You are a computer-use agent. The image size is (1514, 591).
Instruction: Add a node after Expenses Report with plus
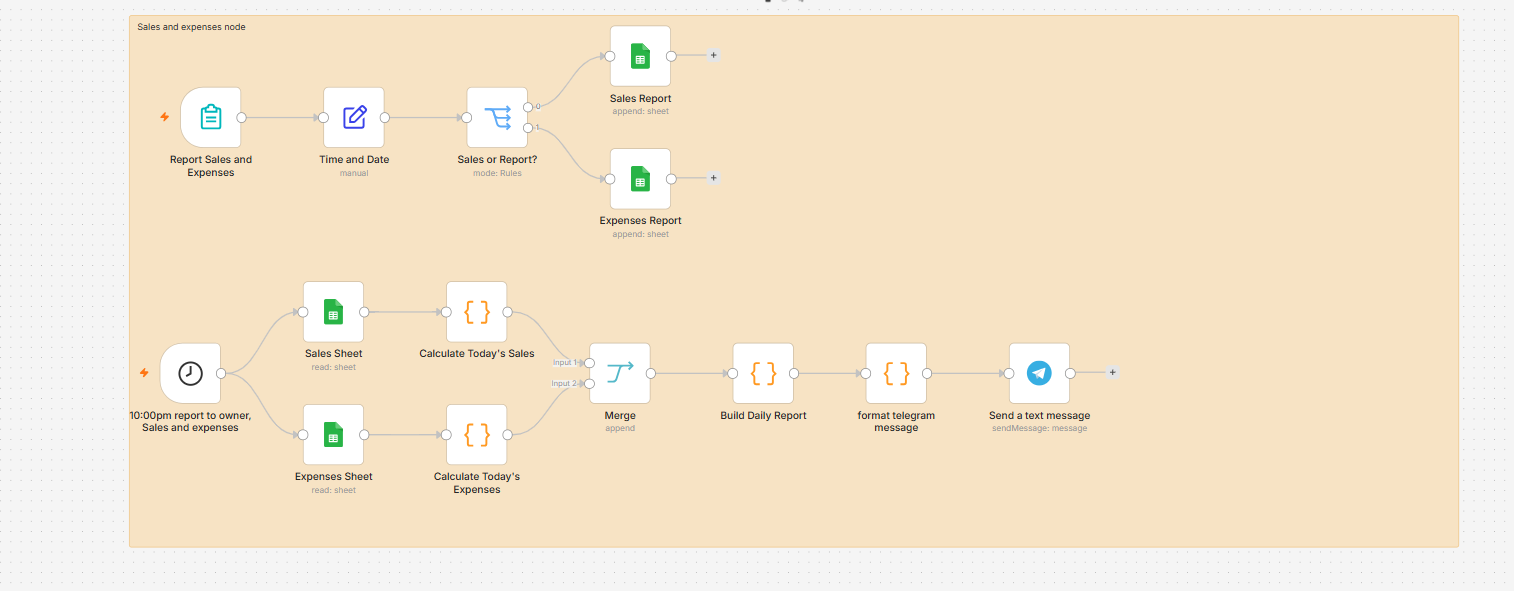click(x=713, y=178)
